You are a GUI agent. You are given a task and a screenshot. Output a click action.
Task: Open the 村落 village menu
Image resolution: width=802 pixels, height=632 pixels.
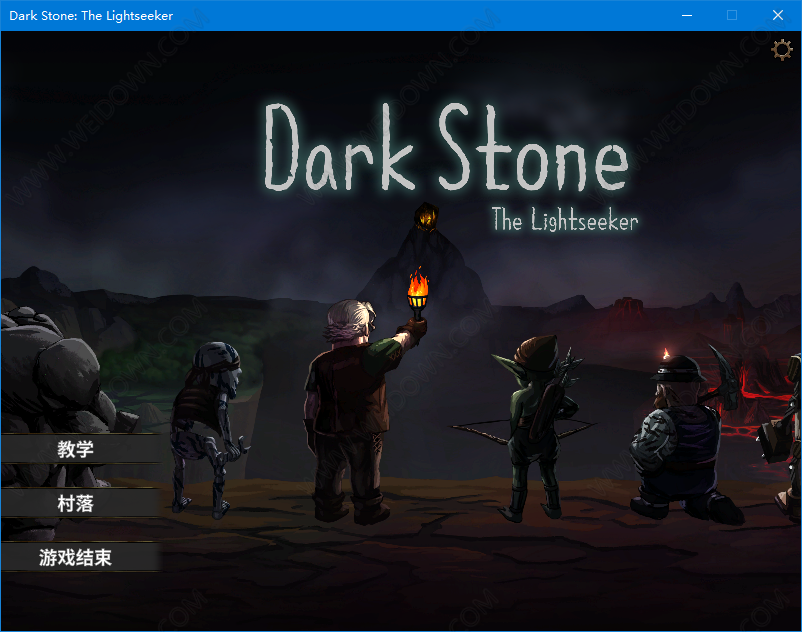coord(81,503)
